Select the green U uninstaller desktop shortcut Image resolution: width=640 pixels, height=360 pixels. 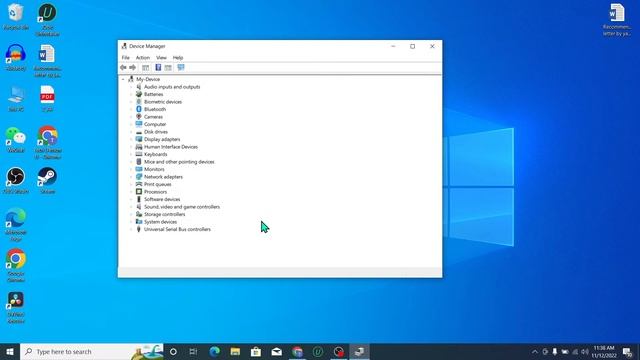pyautogui.click(x=47, y=19)
